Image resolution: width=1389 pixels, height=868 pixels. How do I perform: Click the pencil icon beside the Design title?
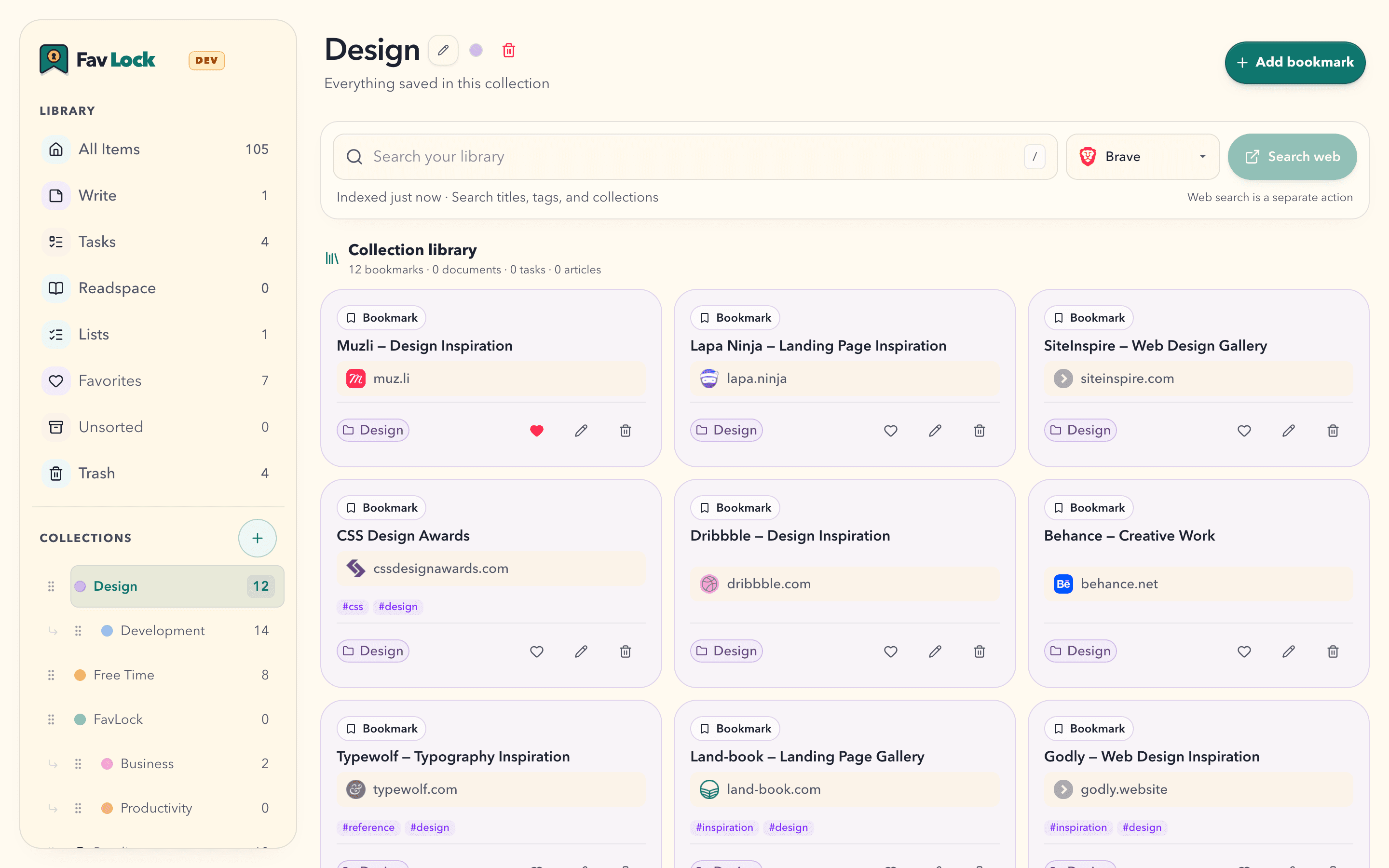pyautogui.click(x=443, y=51)
